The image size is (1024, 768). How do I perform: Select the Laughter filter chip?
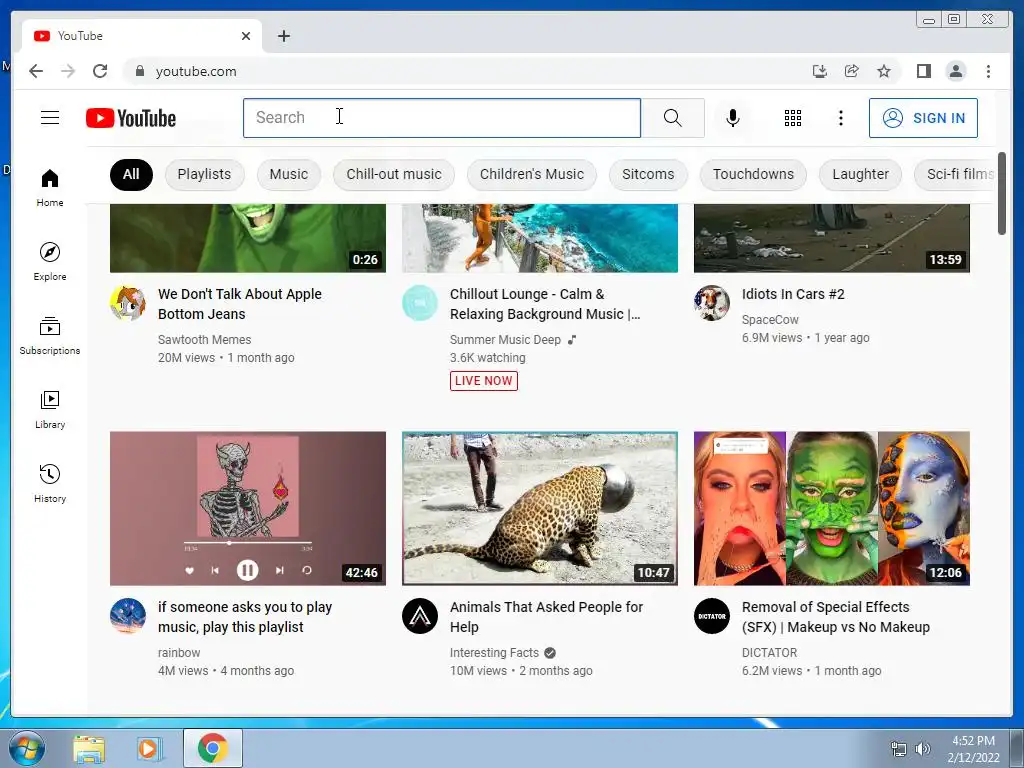click(860, 174)
